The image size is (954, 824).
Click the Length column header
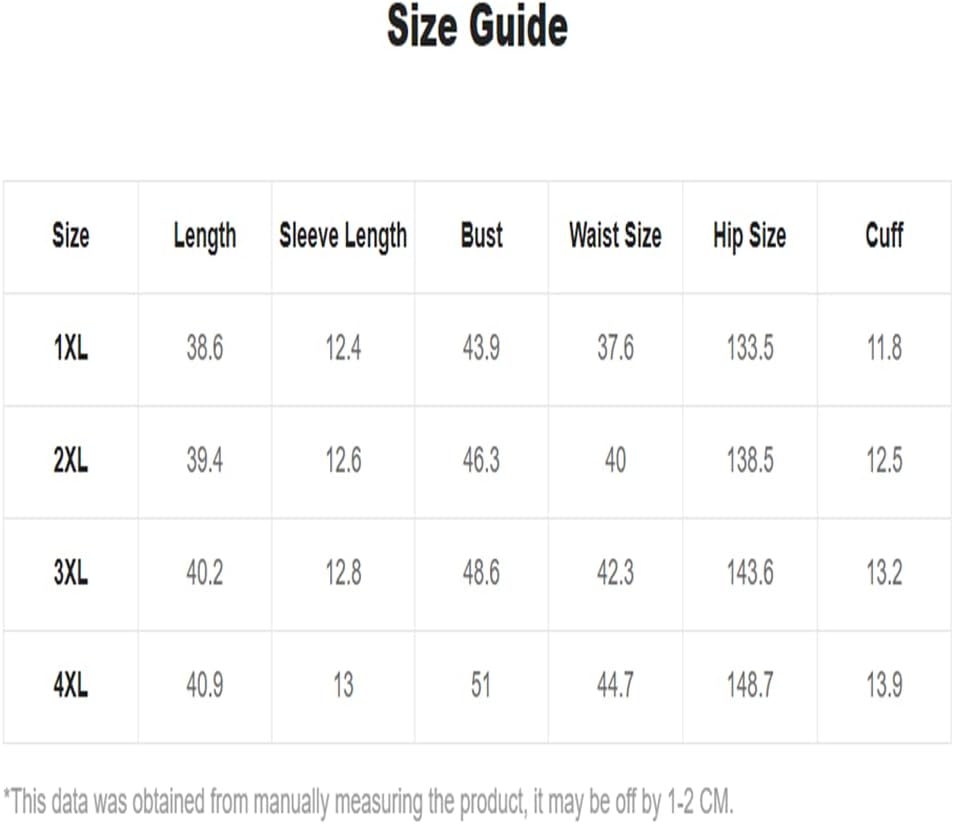[x=205, y=236]
